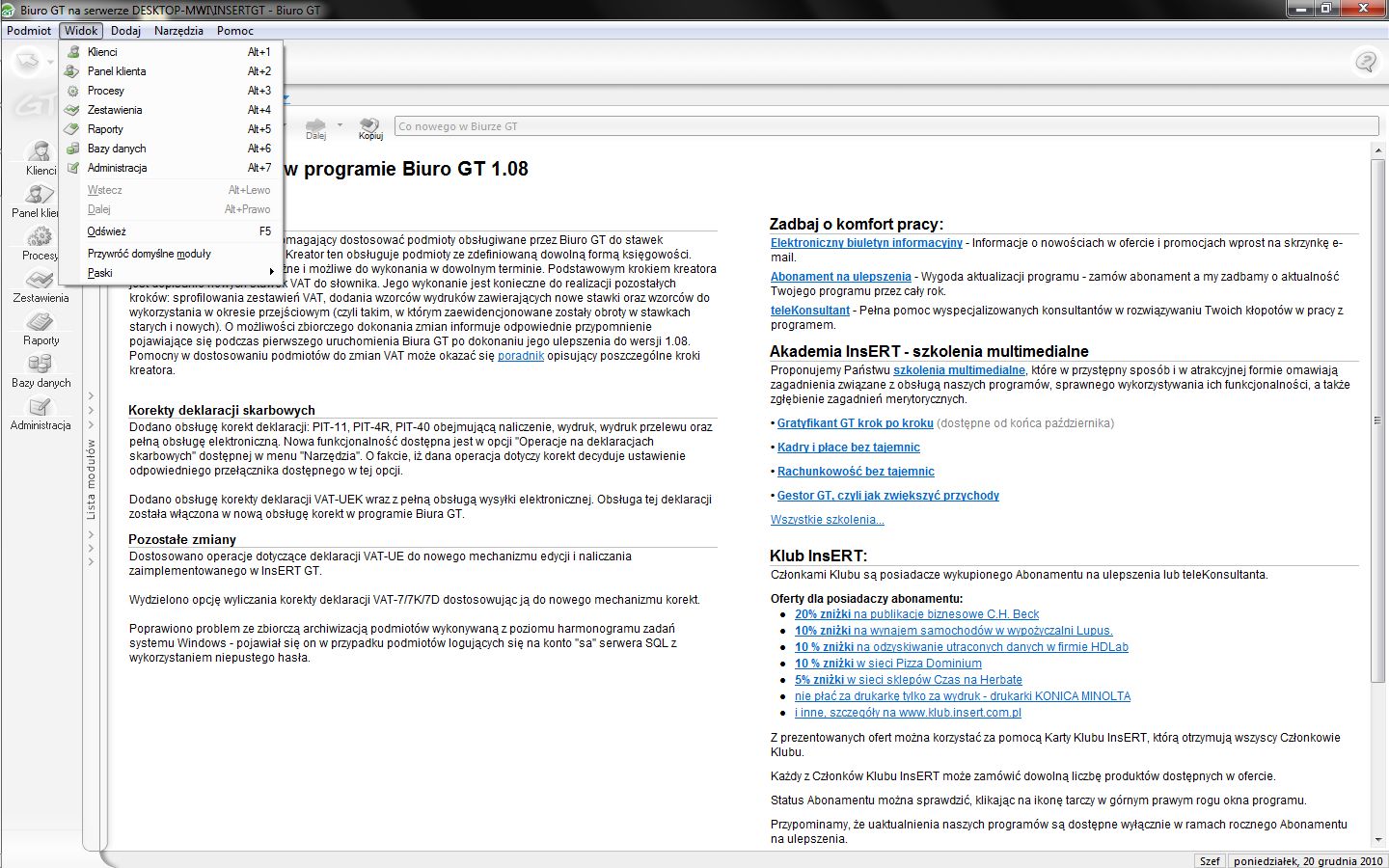Click the Bazy danych sidebar icon
This screenshot has height=868, width=1389.
[x=40, y=364]
